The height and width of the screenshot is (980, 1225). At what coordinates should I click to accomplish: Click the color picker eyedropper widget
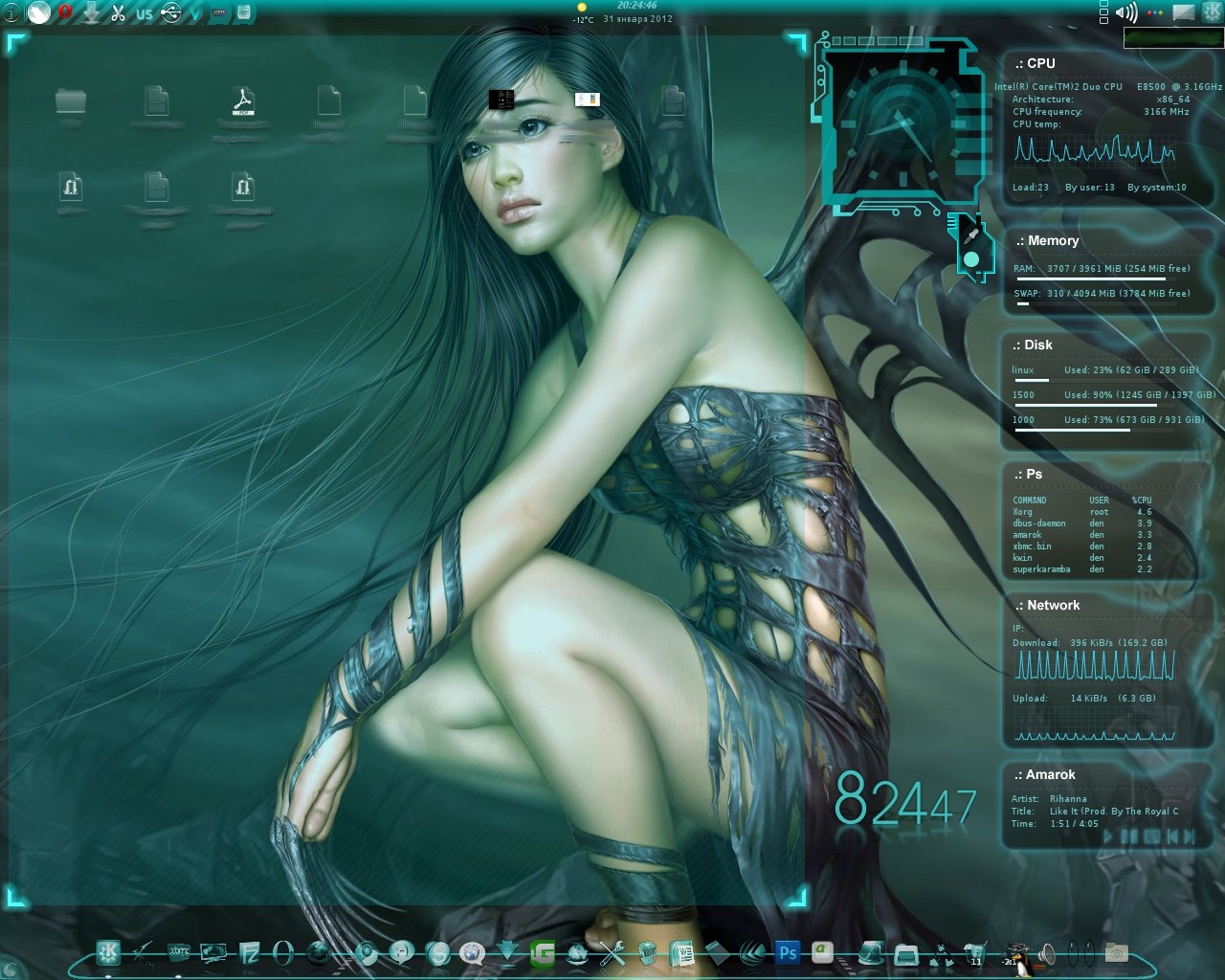click(970, 247)
